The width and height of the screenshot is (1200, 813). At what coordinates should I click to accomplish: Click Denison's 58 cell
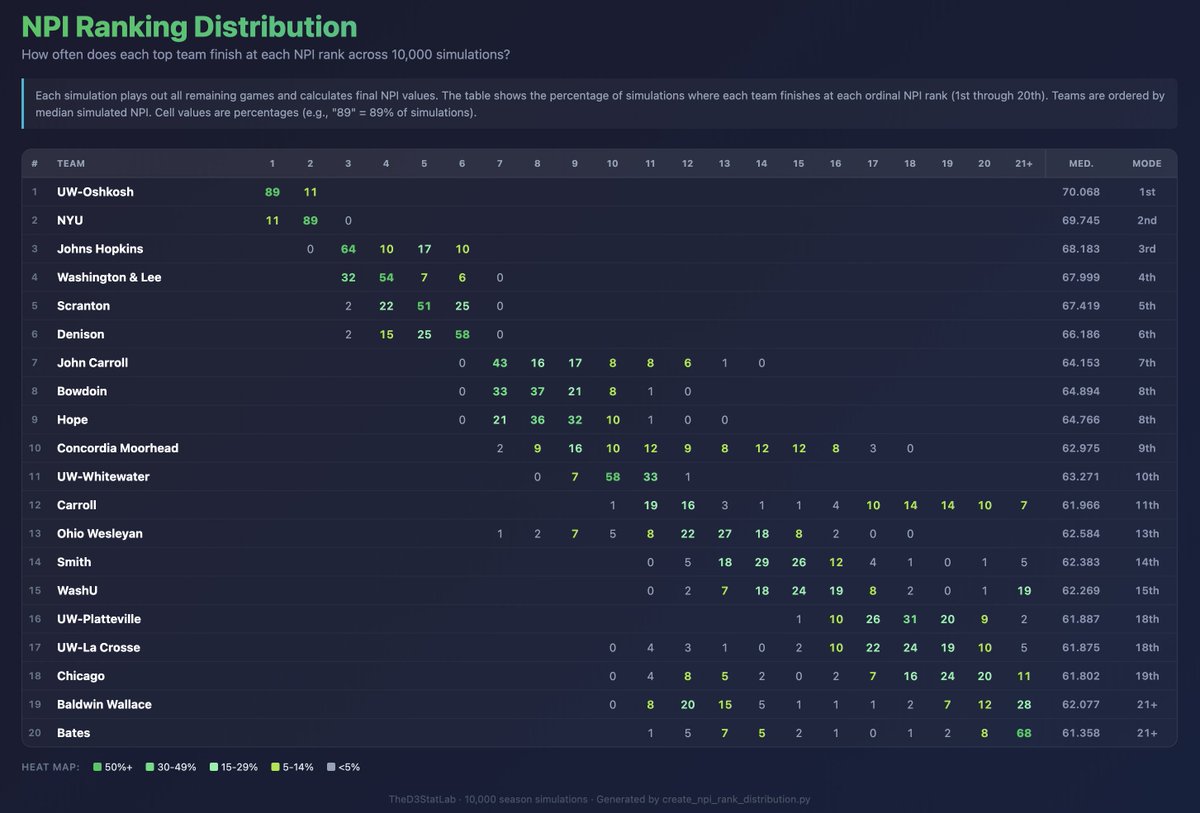[x=462, y=334]
